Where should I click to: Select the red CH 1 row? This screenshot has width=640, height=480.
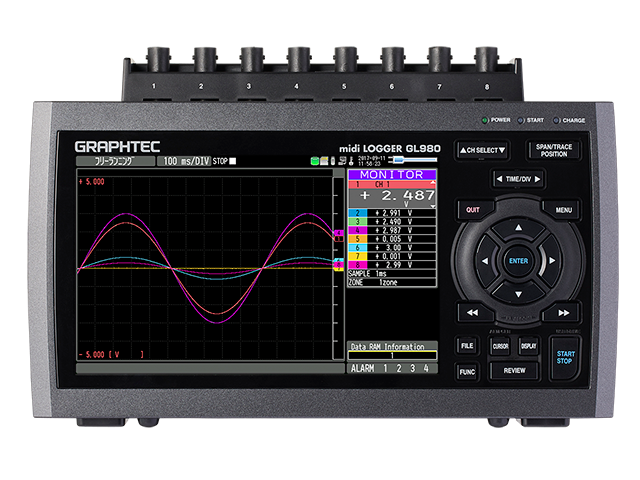tap(391, 184)
